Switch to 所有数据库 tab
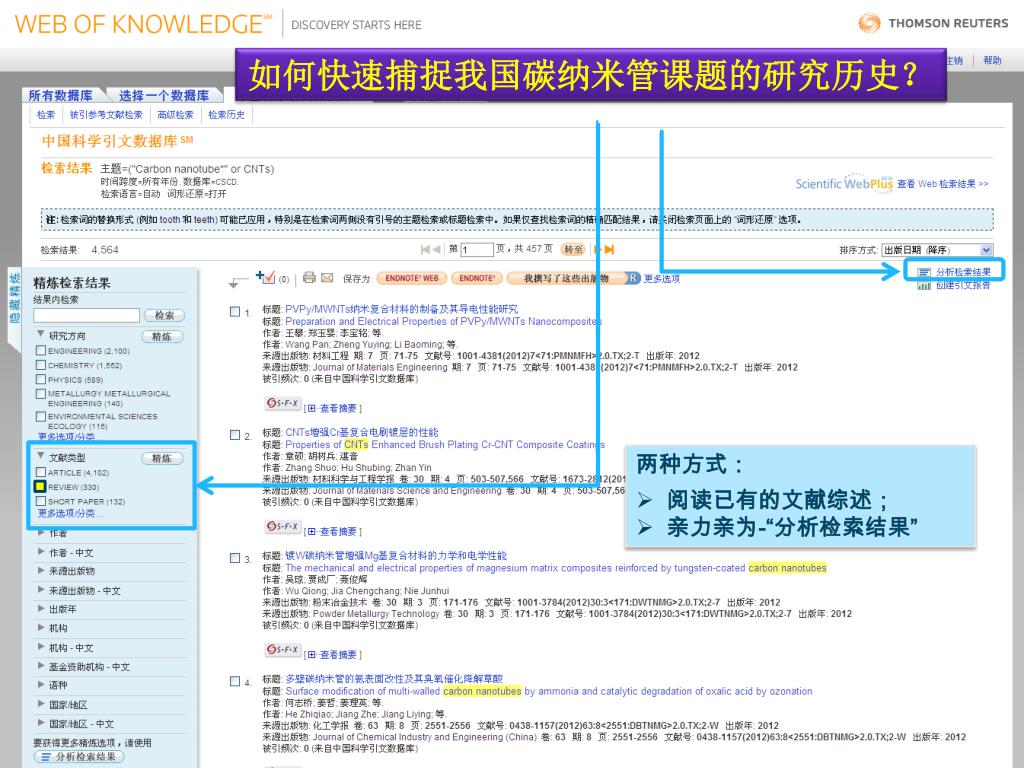 [61, 95]
